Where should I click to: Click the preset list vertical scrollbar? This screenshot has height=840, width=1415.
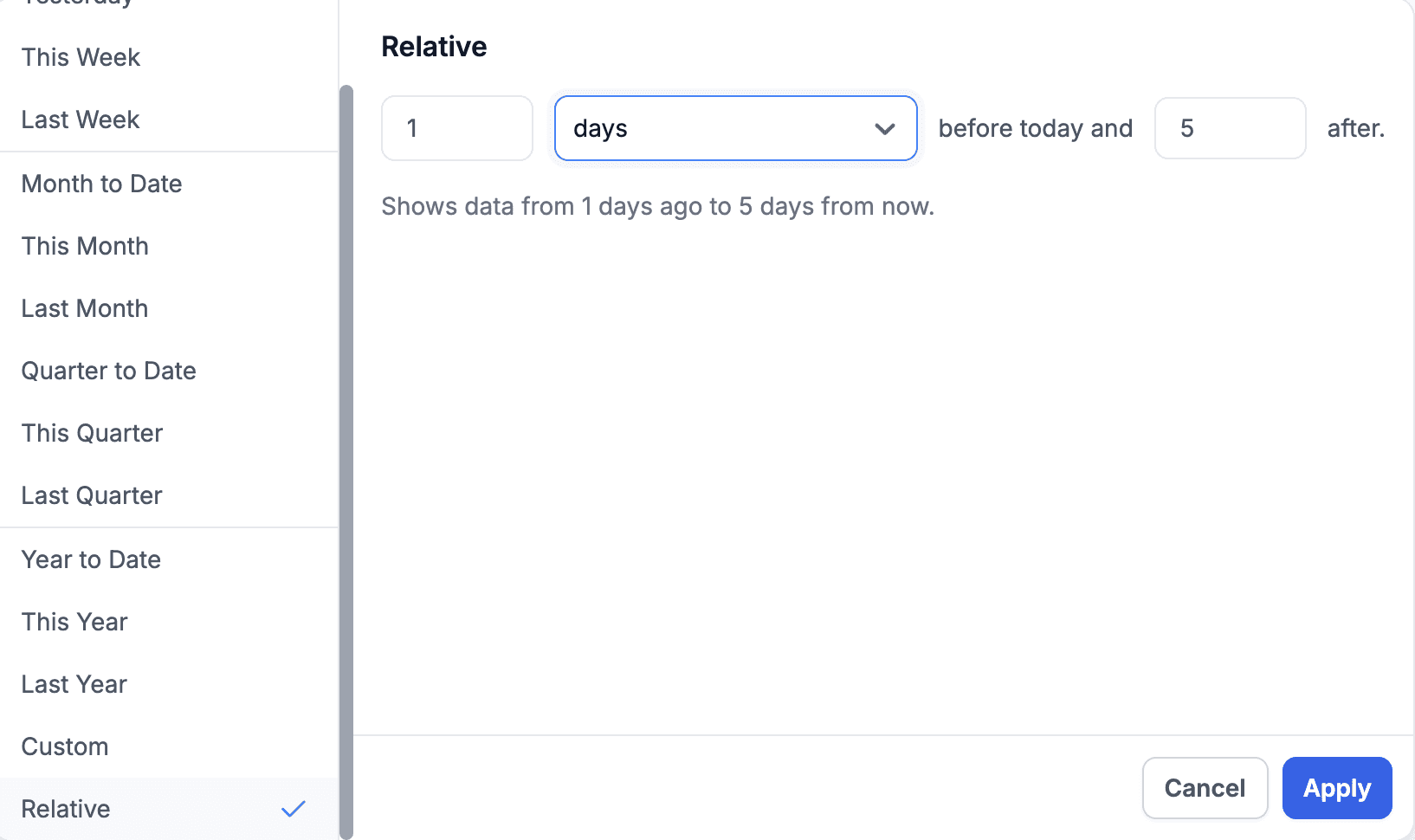pyautogui.click(x=346, y=459)
